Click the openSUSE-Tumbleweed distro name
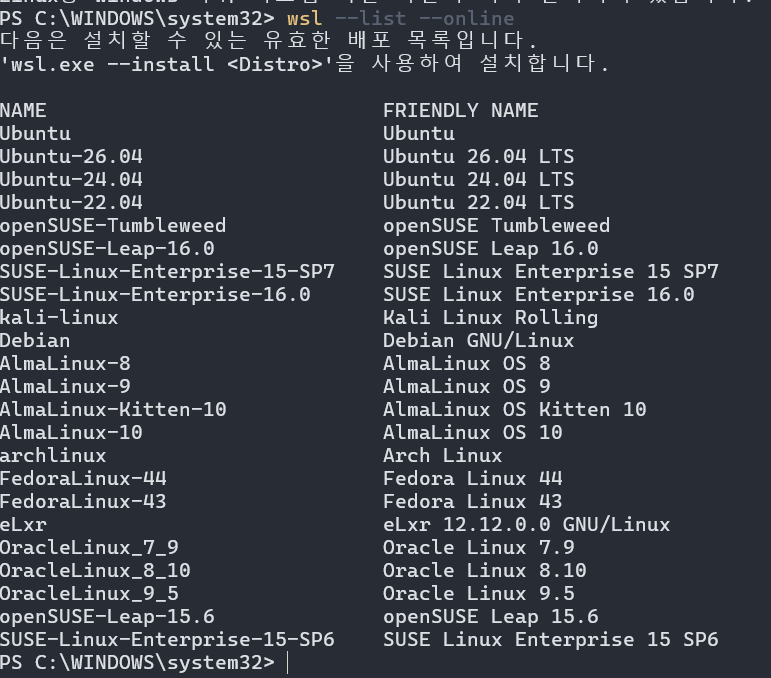The height and width of the screenshot is (678, 771). (x=113, y=226)
